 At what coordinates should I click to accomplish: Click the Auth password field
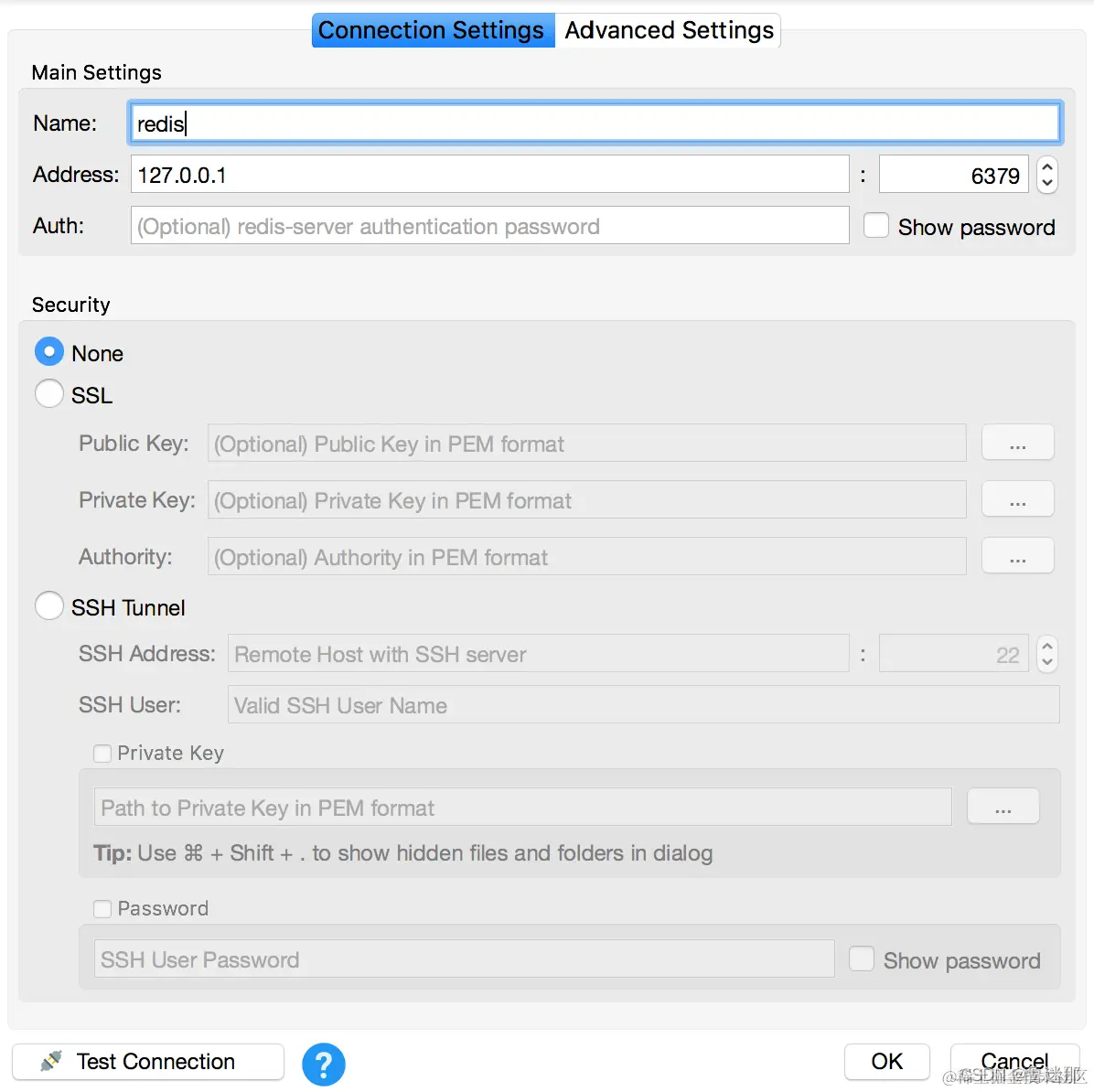click(x=489, y=225)
